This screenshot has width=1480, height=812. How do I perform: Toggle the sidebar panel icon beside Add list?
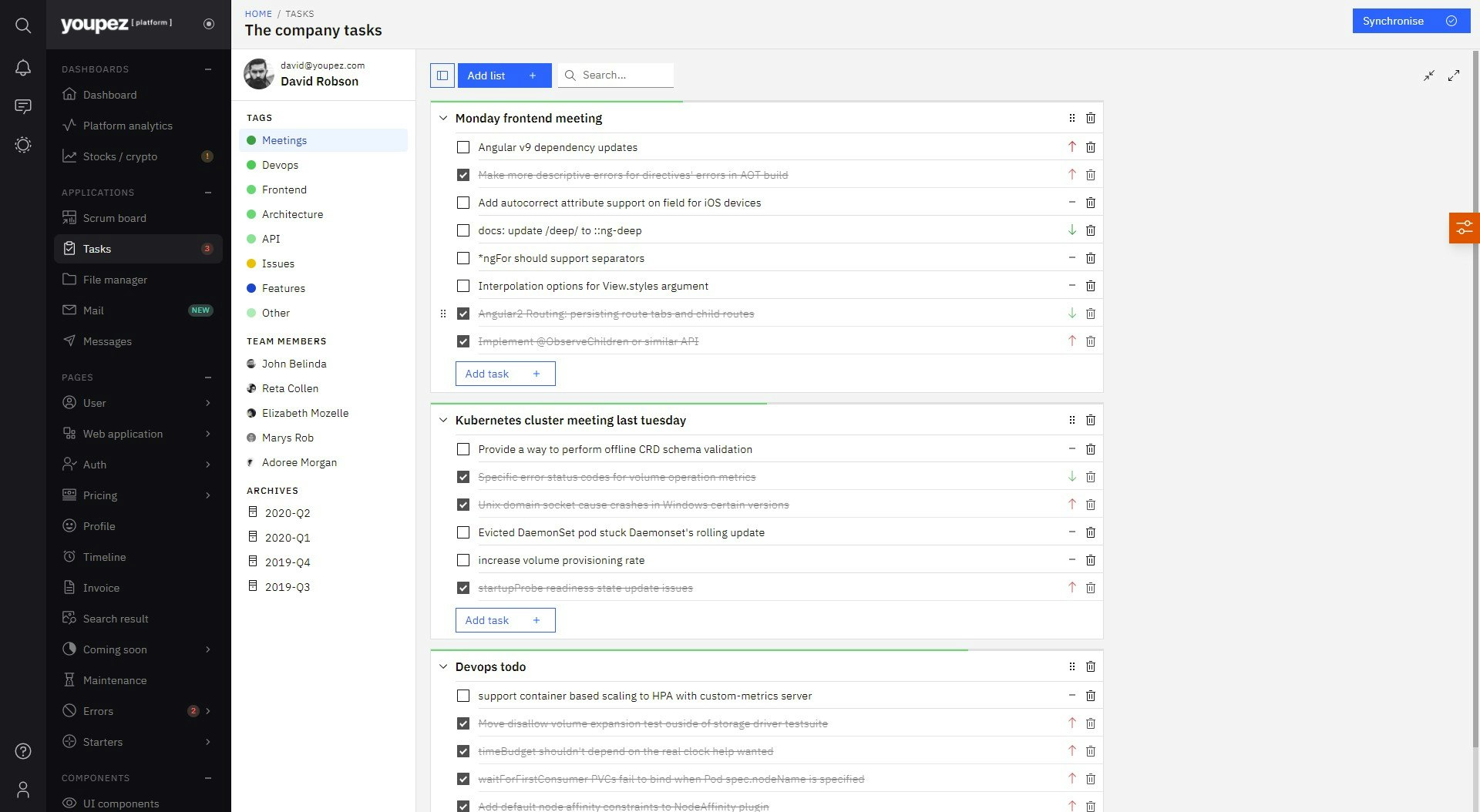click(442, 75)
